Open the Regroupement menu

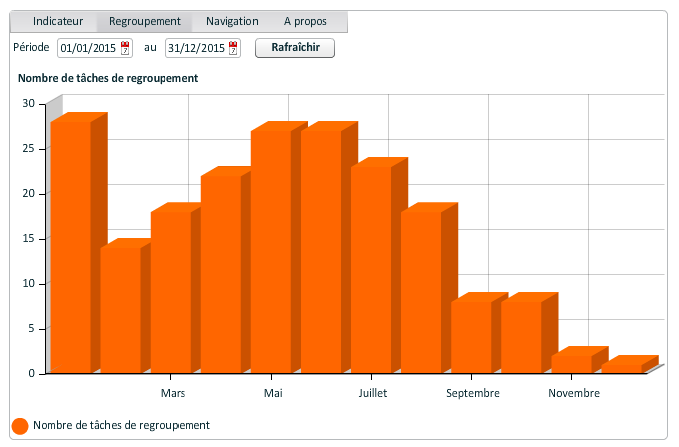coord(145,21)
